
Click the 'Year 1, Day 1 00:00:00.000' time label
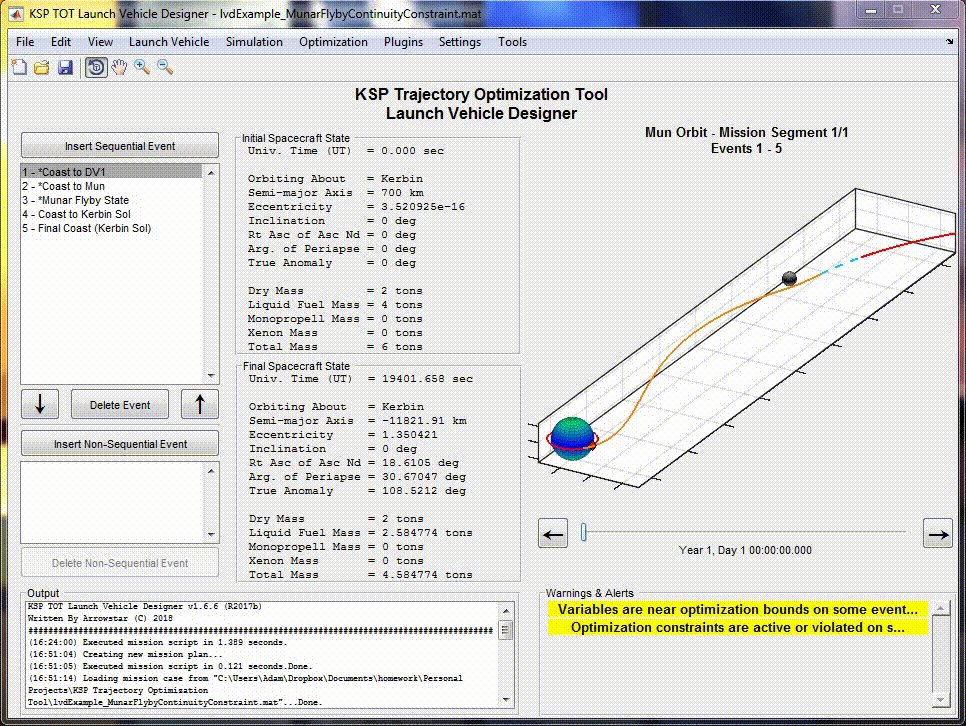tap(745, 550)
